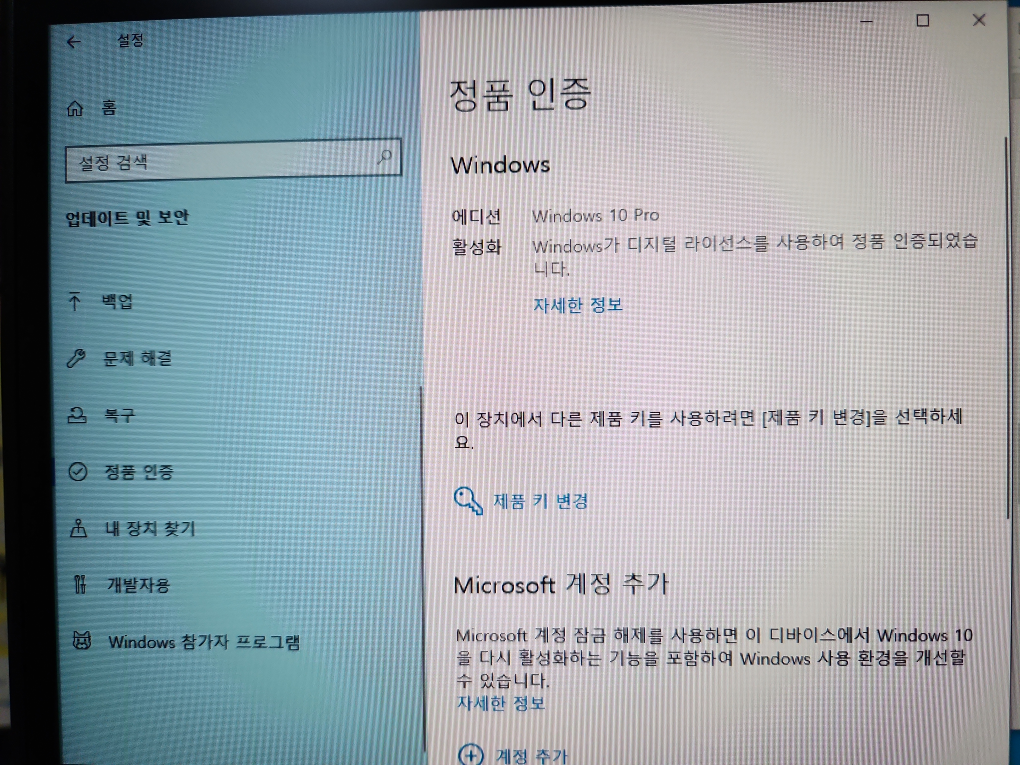Click the Windows Insider cat icon
The width and height of the screenshot is (1020, 765).
tap(82, 641)
